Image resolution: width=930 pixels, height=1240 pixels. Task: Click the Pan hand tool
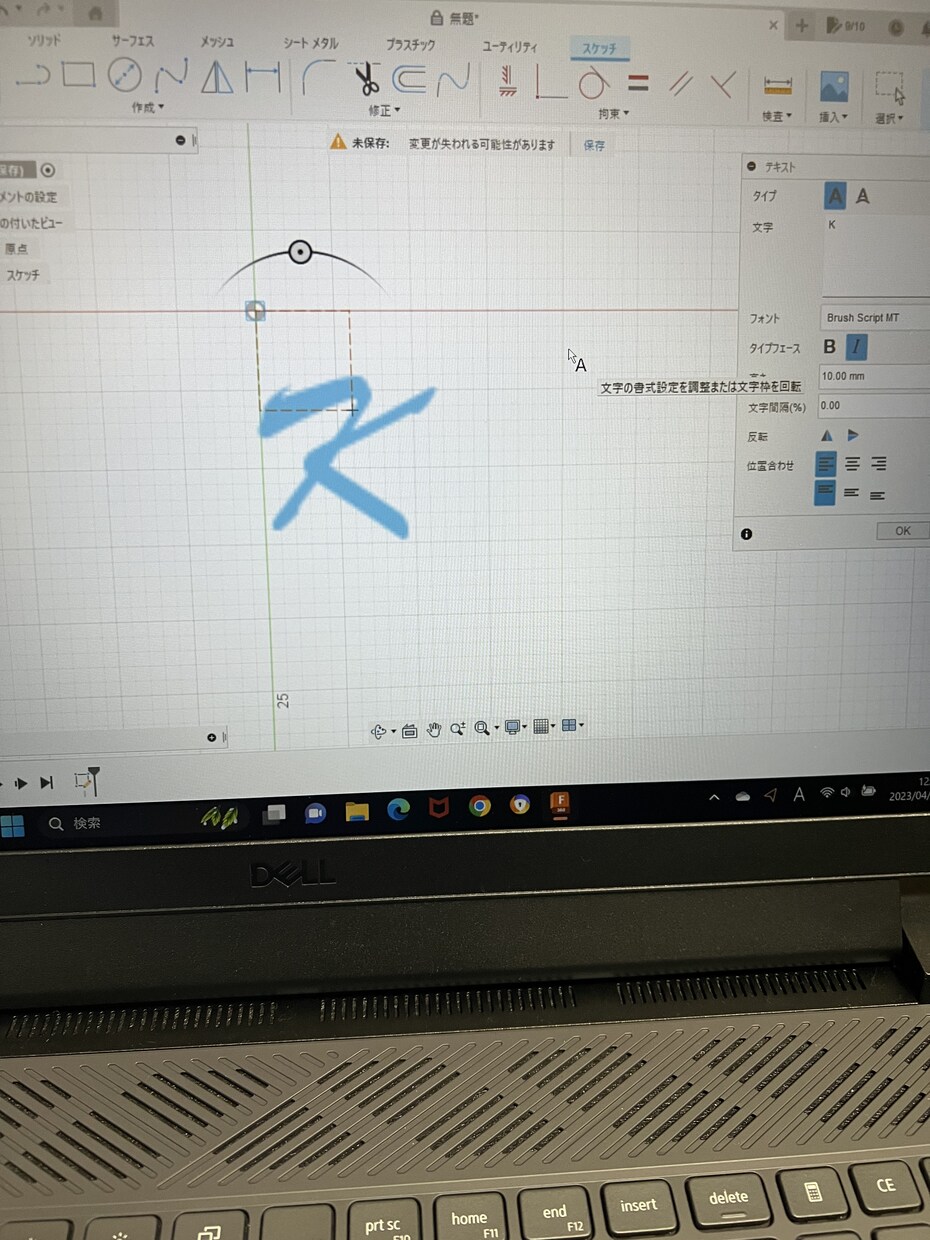434,729
